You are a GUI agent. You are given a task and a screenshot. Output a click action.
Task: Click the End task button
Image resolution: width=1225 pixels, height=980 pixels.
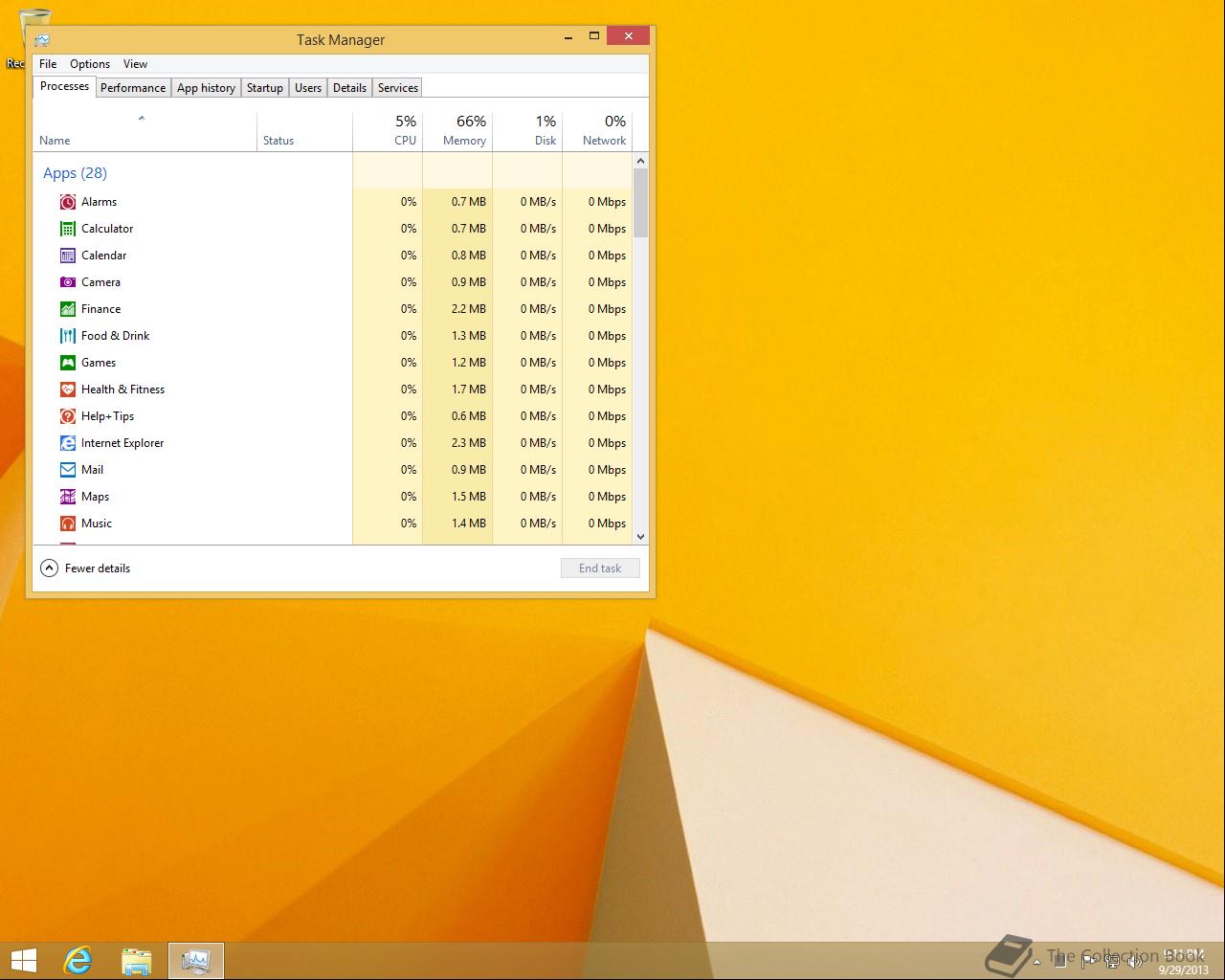click(600, 568)
